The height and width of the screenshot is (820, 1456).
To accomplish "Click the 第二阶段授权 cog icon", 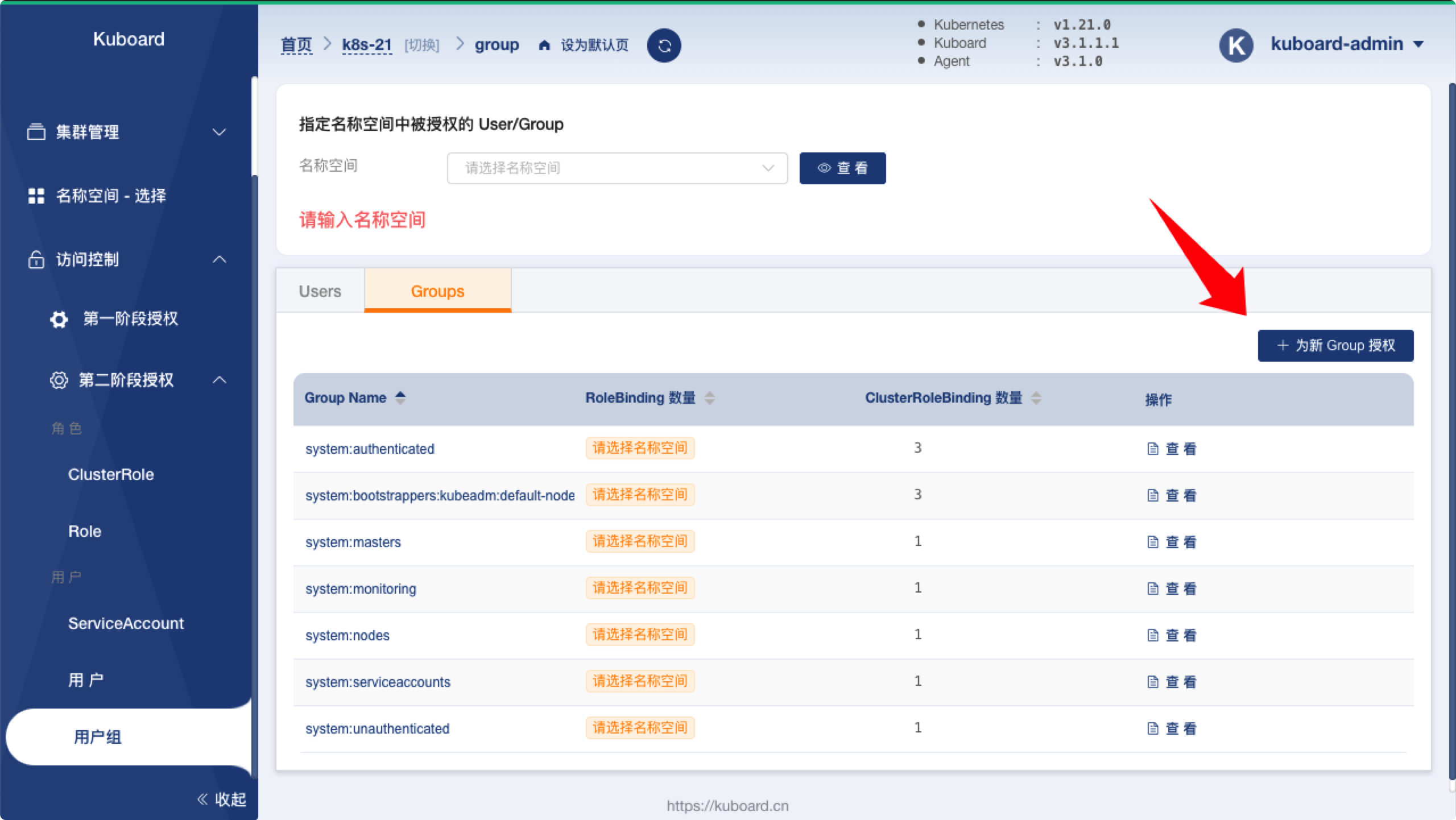I will 59,380.
